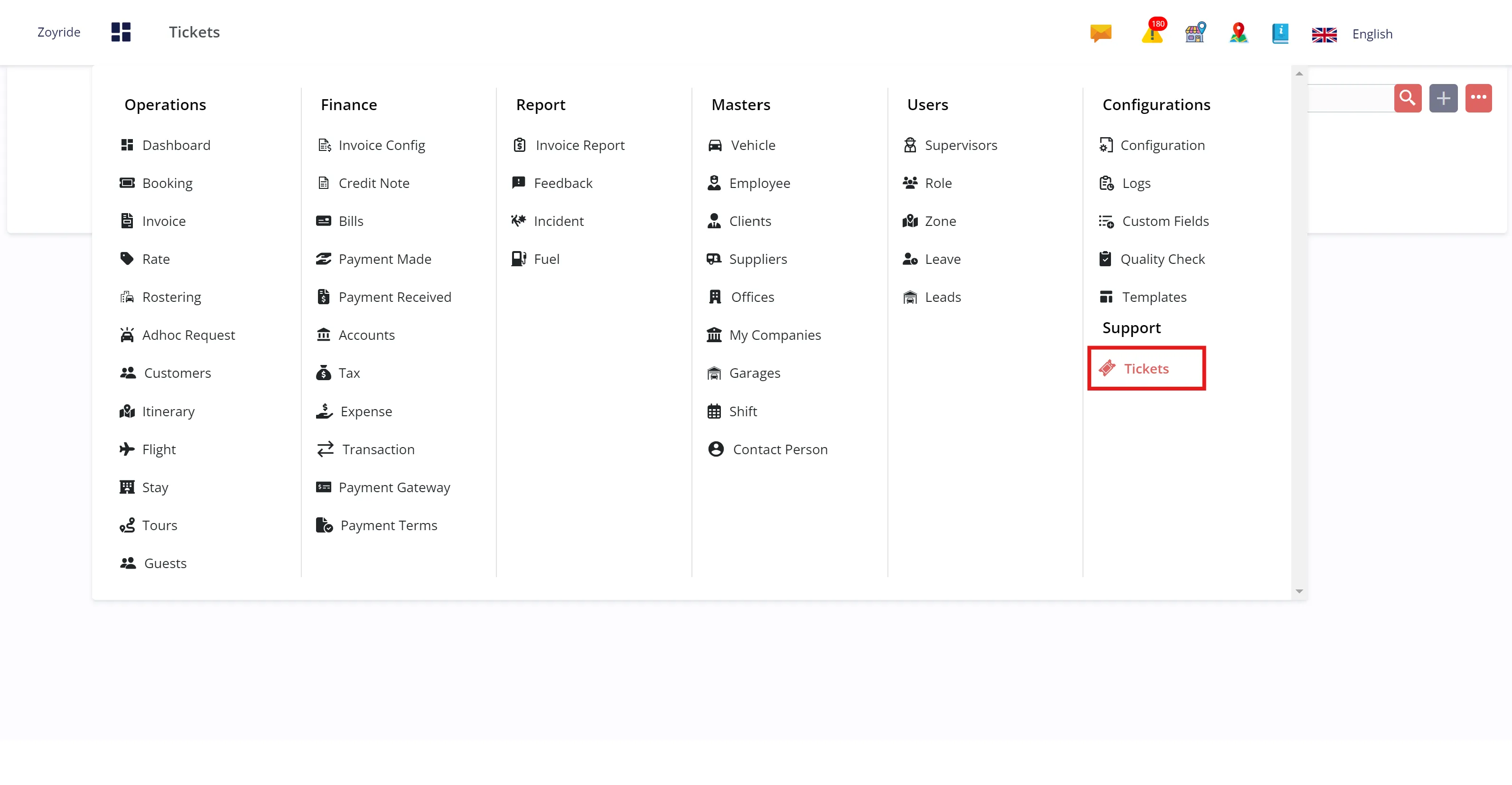
Task: Click the Shift calendar icon
Action: point(714,411)
